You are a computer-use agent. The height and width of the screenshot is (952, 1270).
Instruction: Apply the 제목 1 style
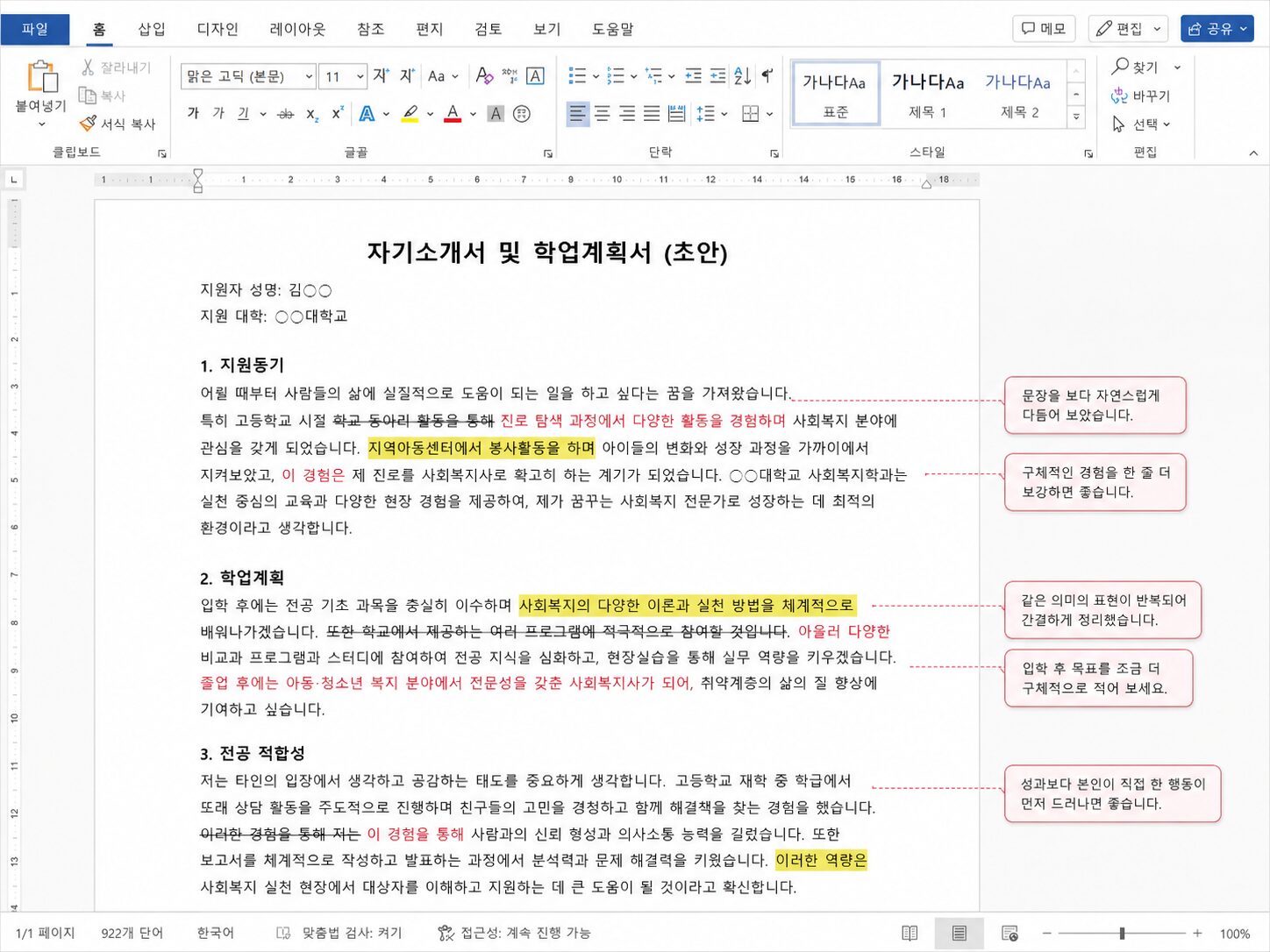927,94
